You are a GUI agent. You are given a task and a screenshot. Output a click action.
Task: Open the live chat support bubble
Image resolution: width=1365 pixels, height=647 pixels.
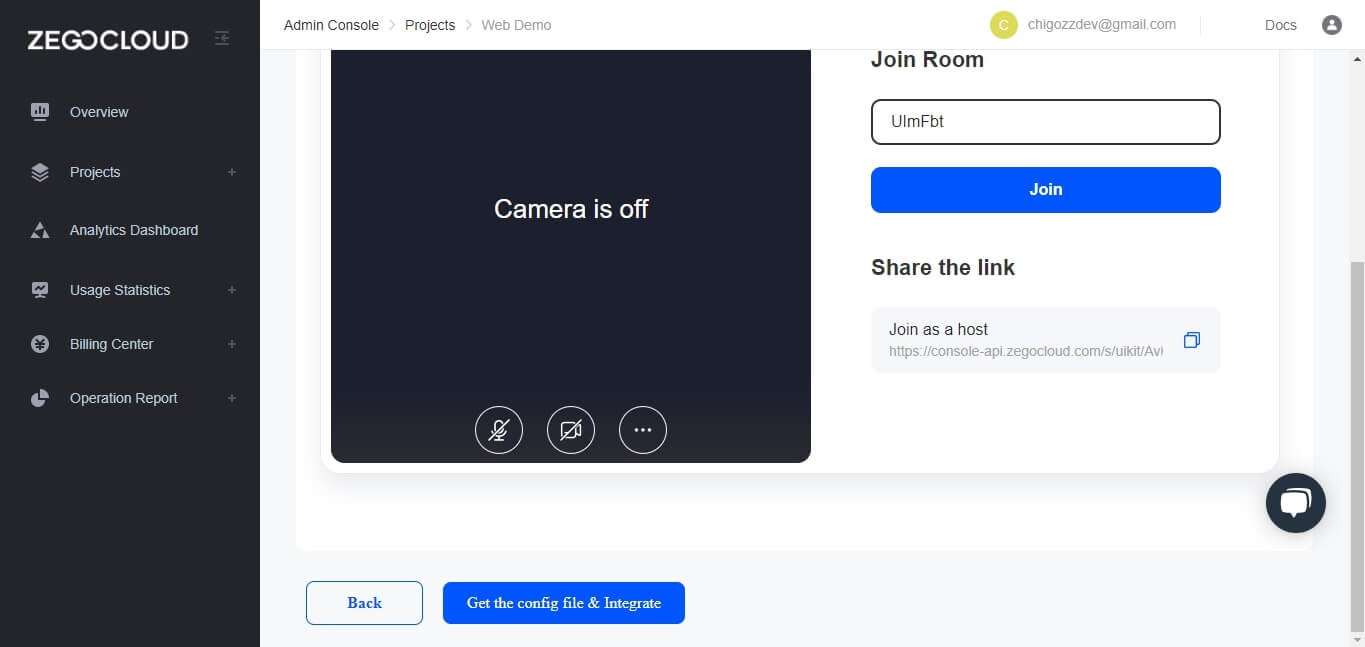pyautogui.click(x=1295, y=502)
